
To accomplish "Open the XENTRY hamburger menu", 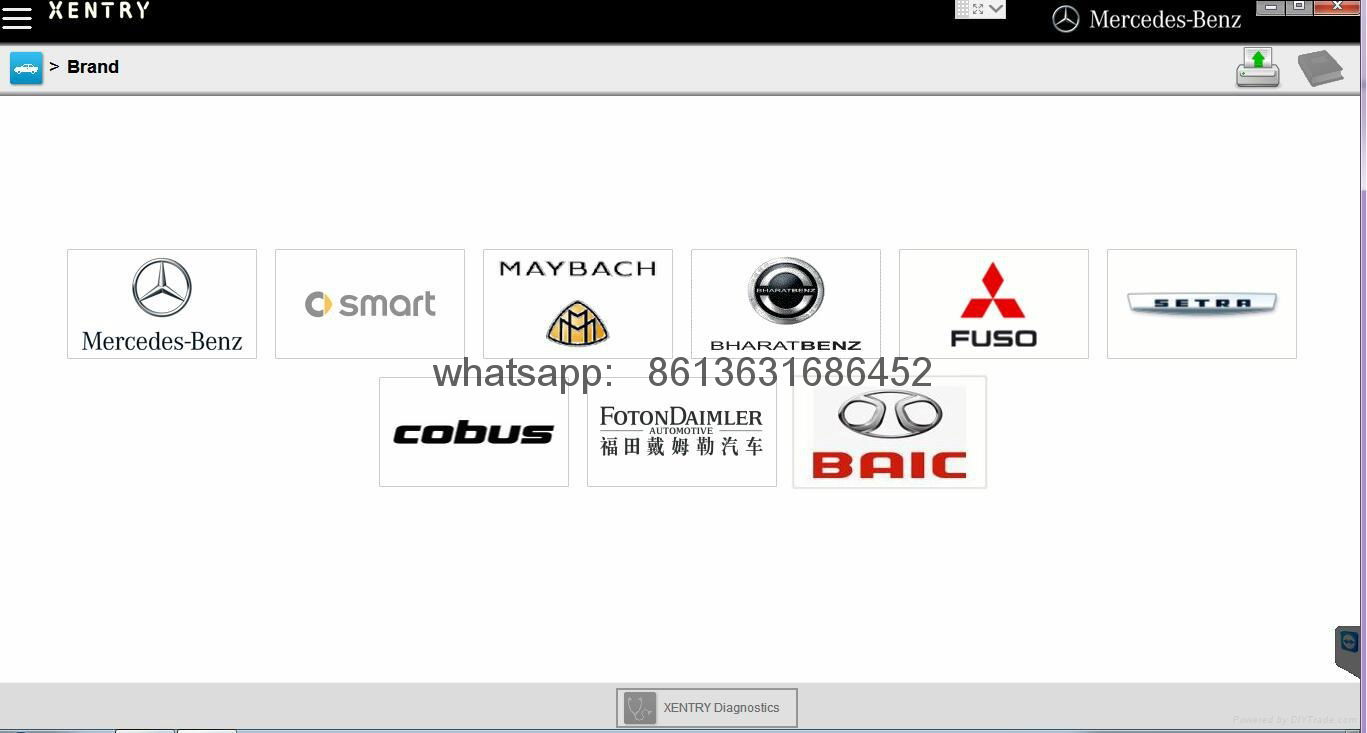I will pos(17,17).
